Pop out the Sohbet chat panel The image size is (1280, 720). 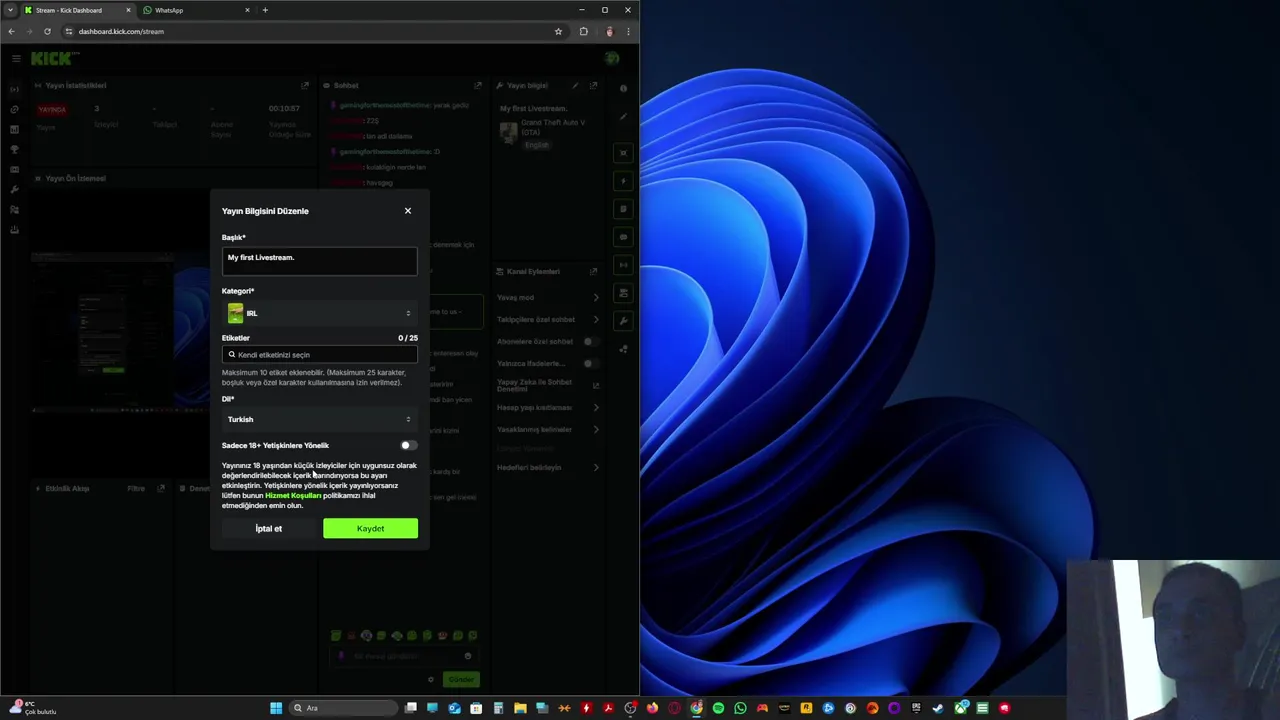(x=477, y=85)
